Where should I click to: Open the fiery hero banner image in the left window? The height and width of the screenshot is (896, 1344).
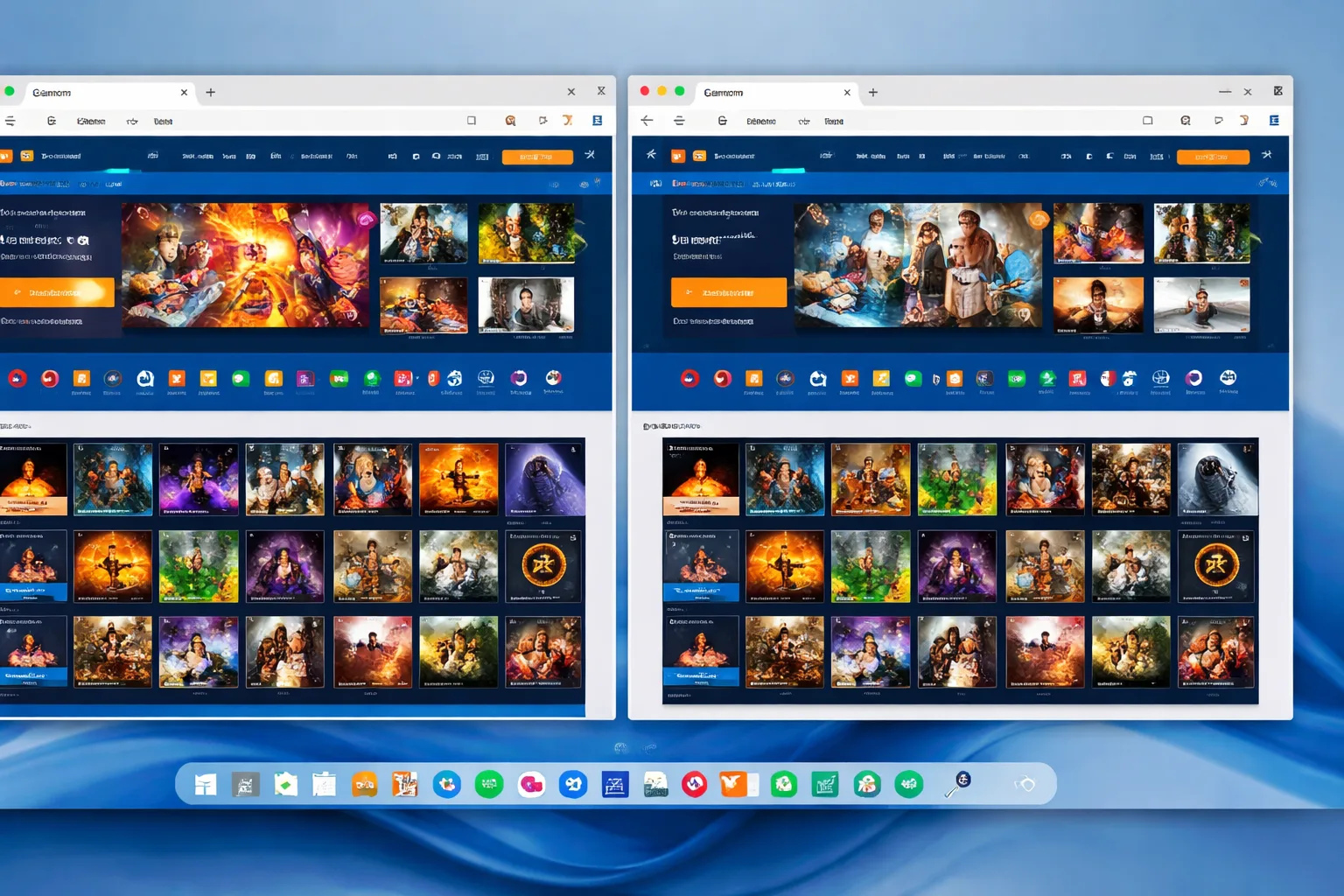coord(245,265)
